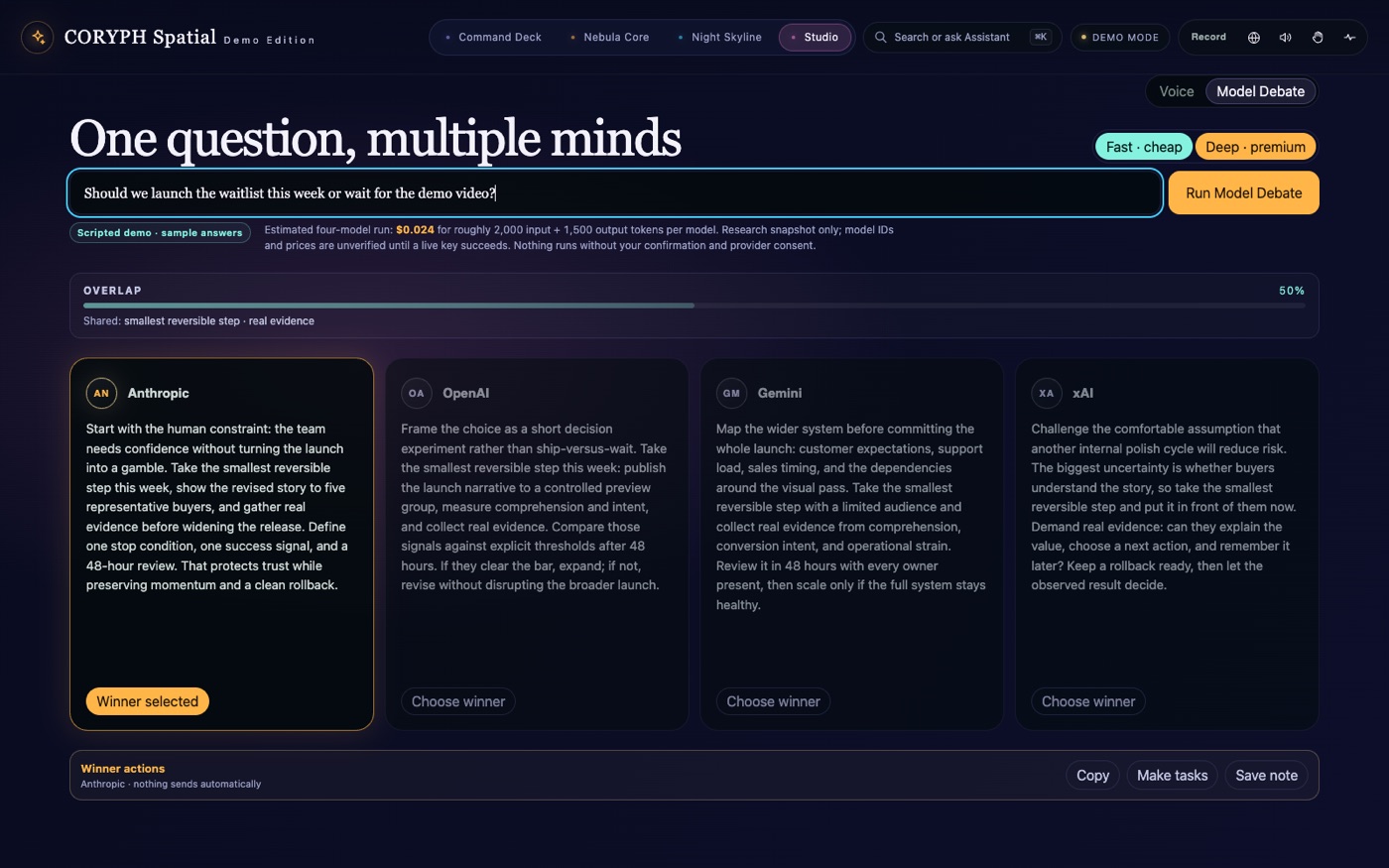Click the ⌘K shortcut badge
The height and width of the screenshot is (868, 1389).
(1040, 38)
